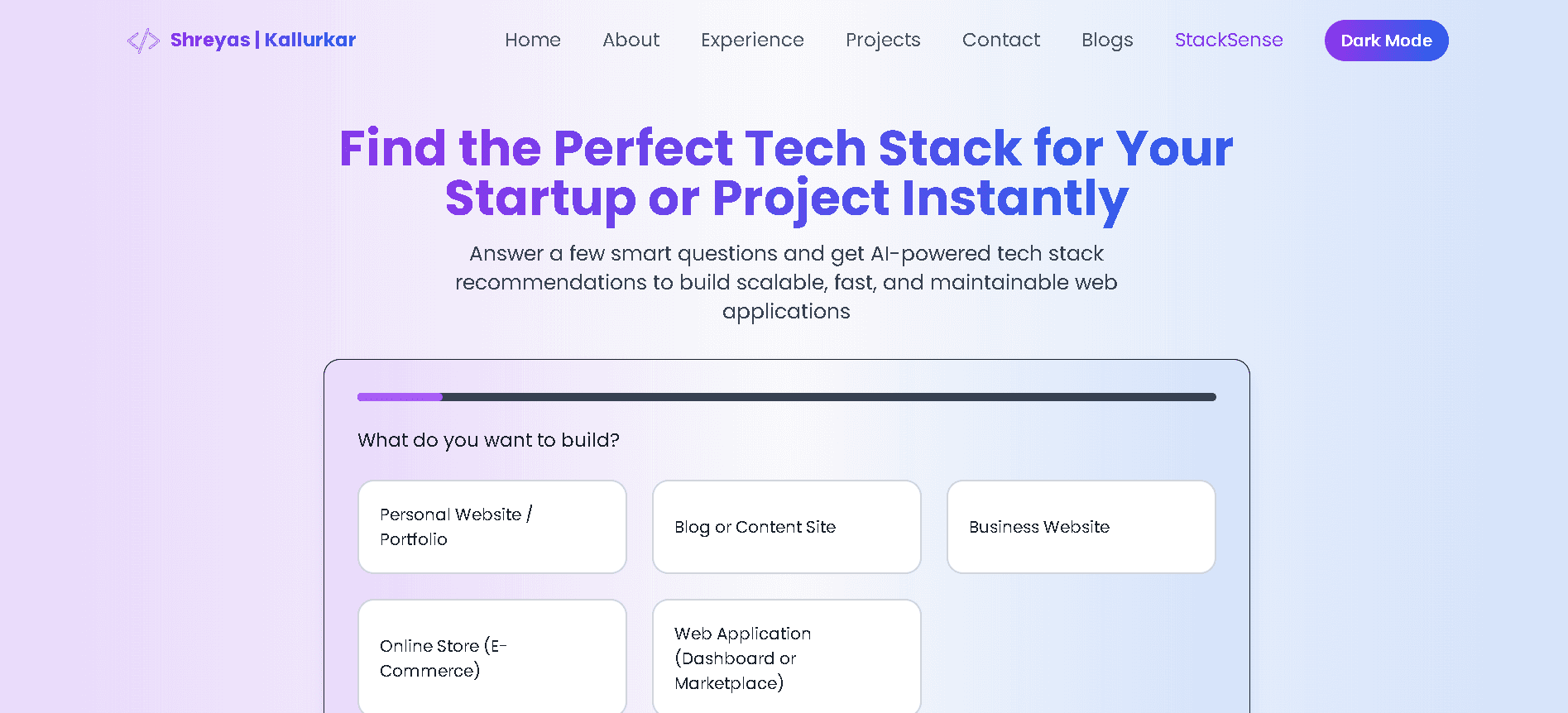The image size is (1568, 713).
Task: Click the 'What do you want to build?' question
Action: tap(488, 440)
